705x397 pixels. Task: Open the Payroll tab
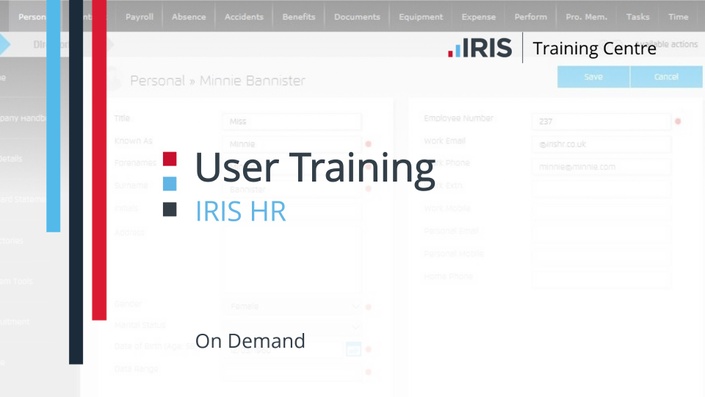tap(139, 17)
